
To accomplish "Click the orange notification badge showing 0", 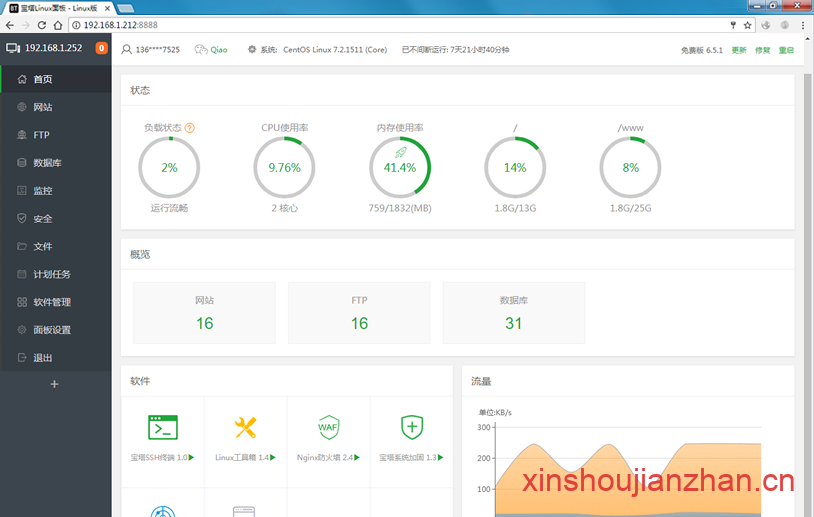I will (102, 48).
